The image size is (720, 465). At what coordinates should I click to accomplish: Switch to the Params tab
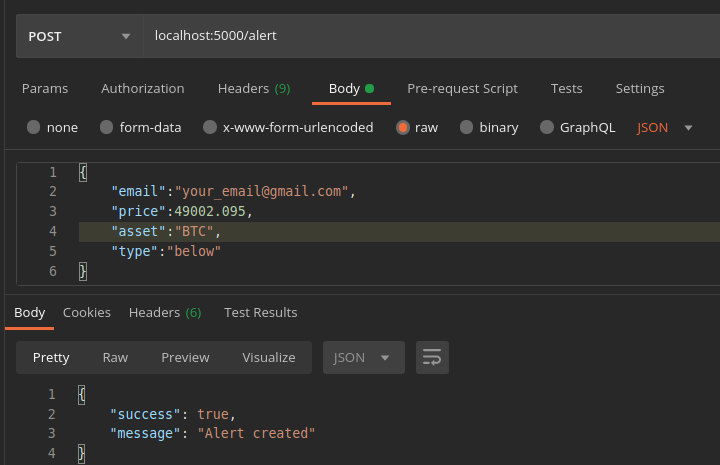tap(45, 88)
